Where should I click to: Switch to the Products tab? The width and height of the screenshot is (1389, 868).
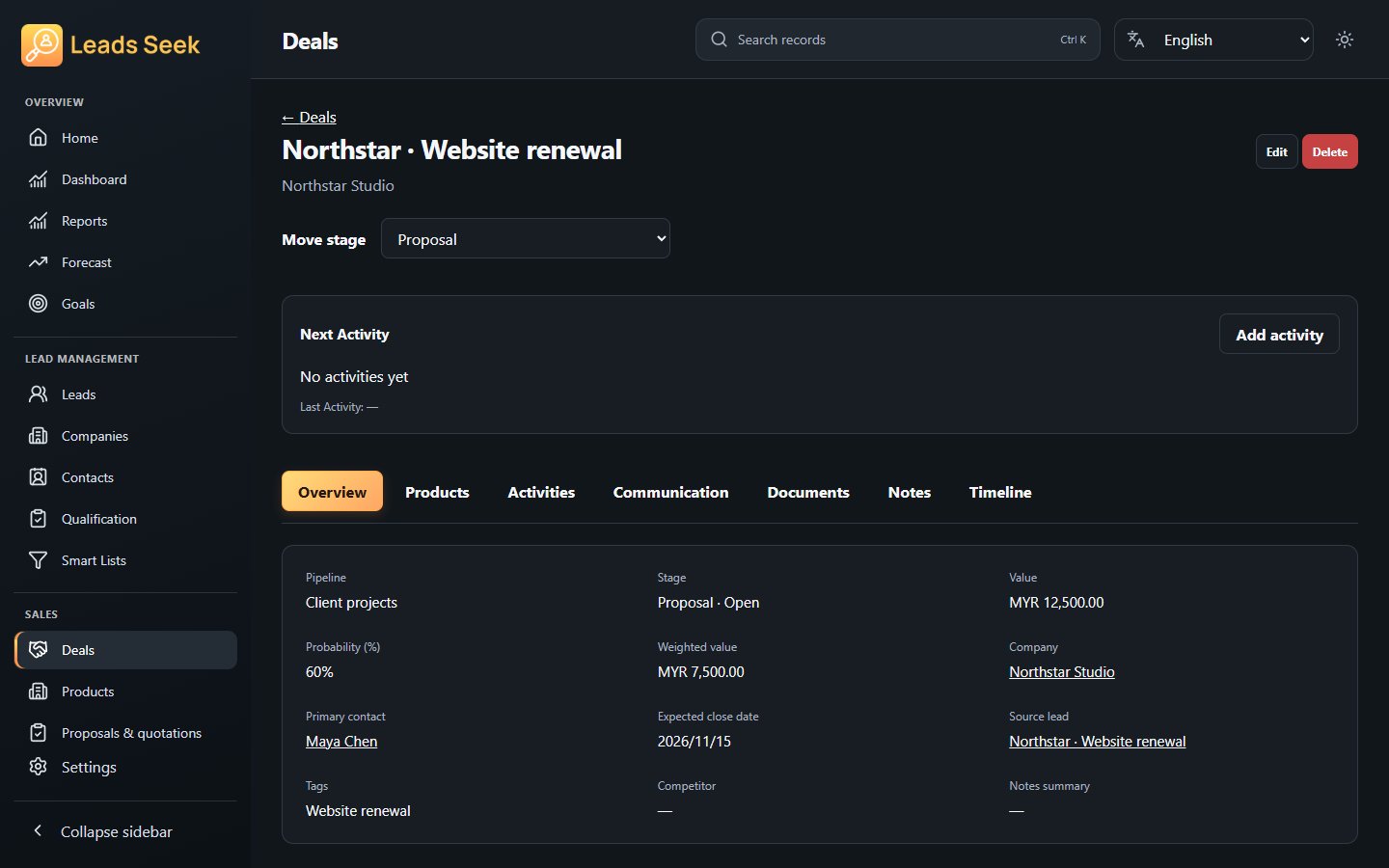click(437, 492)
